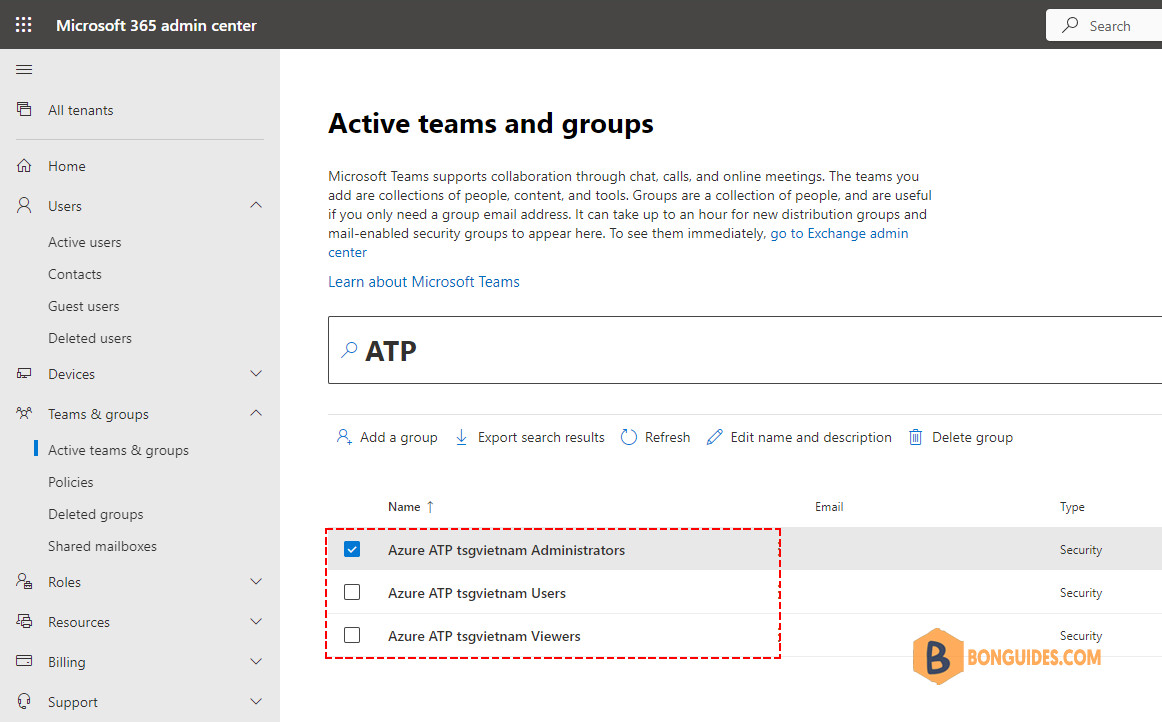1162x722 pixels.
Task: Uncheck Azure ATP tsgvietnam Administrators checkbox
Action: pyautogui.click(x=352, y=549)
